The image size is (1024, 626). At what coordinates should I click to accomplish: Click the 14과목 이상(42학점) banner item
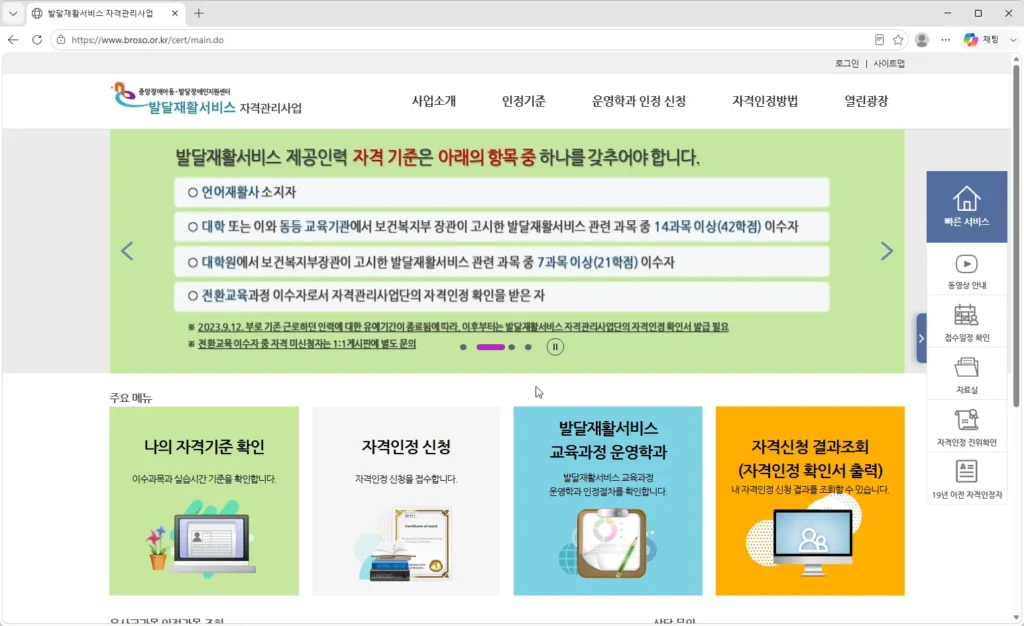click(502, 227)
